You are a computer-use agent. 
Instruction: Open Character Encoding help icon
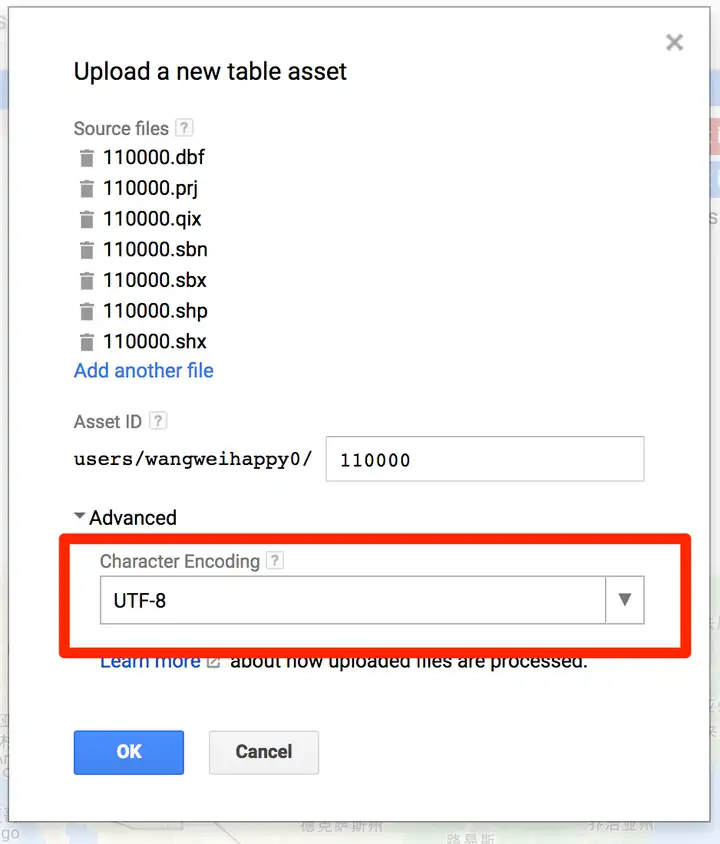coord(275,560)
